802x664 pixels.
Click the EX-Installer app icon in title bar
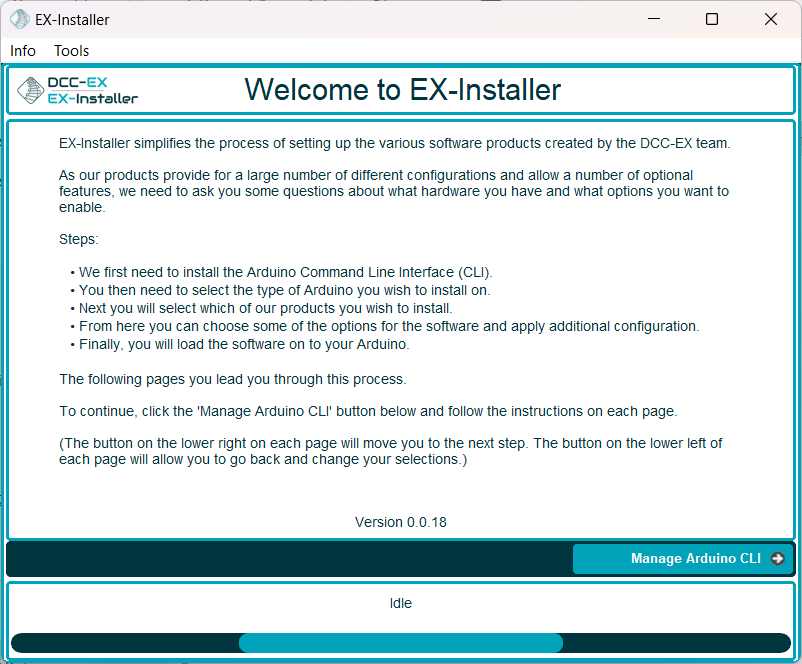click(x=20, y=19)
